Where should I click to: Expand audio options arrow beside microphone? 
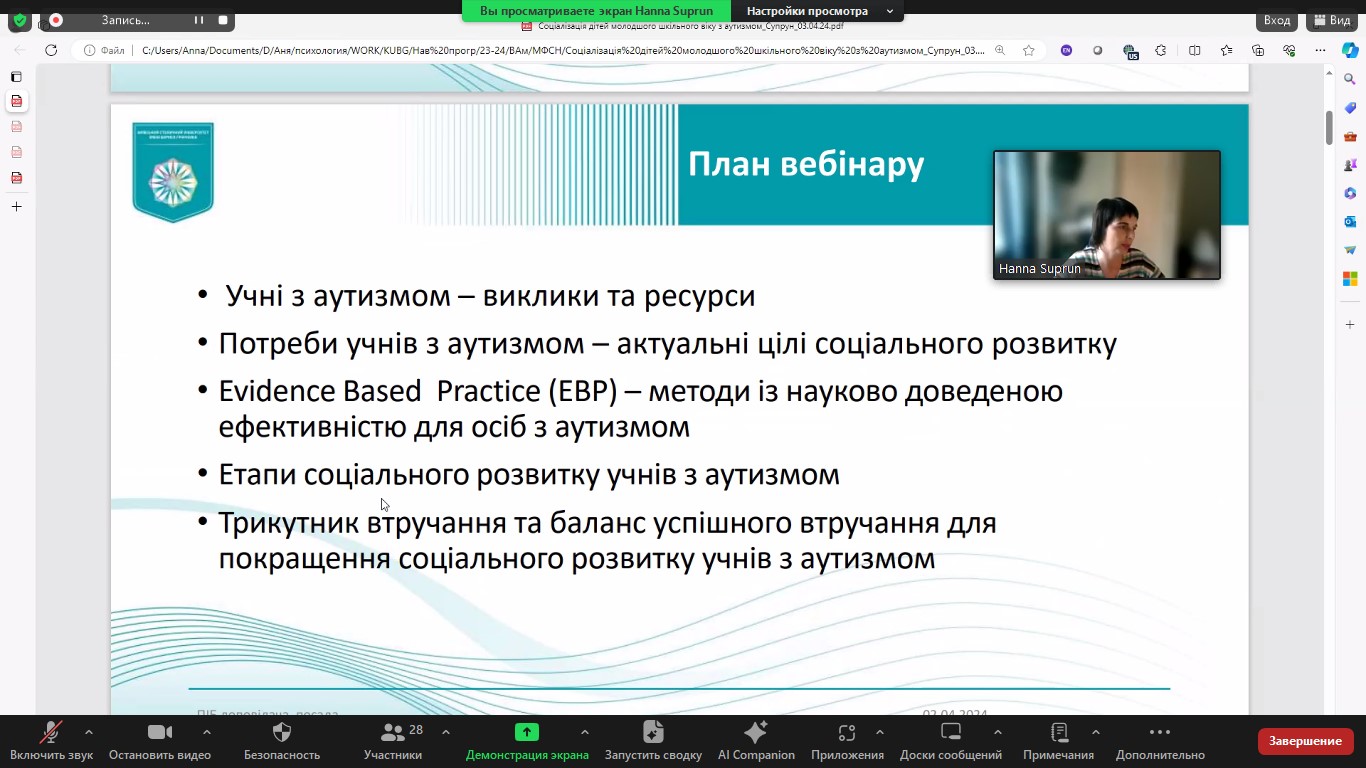[89, 732]
